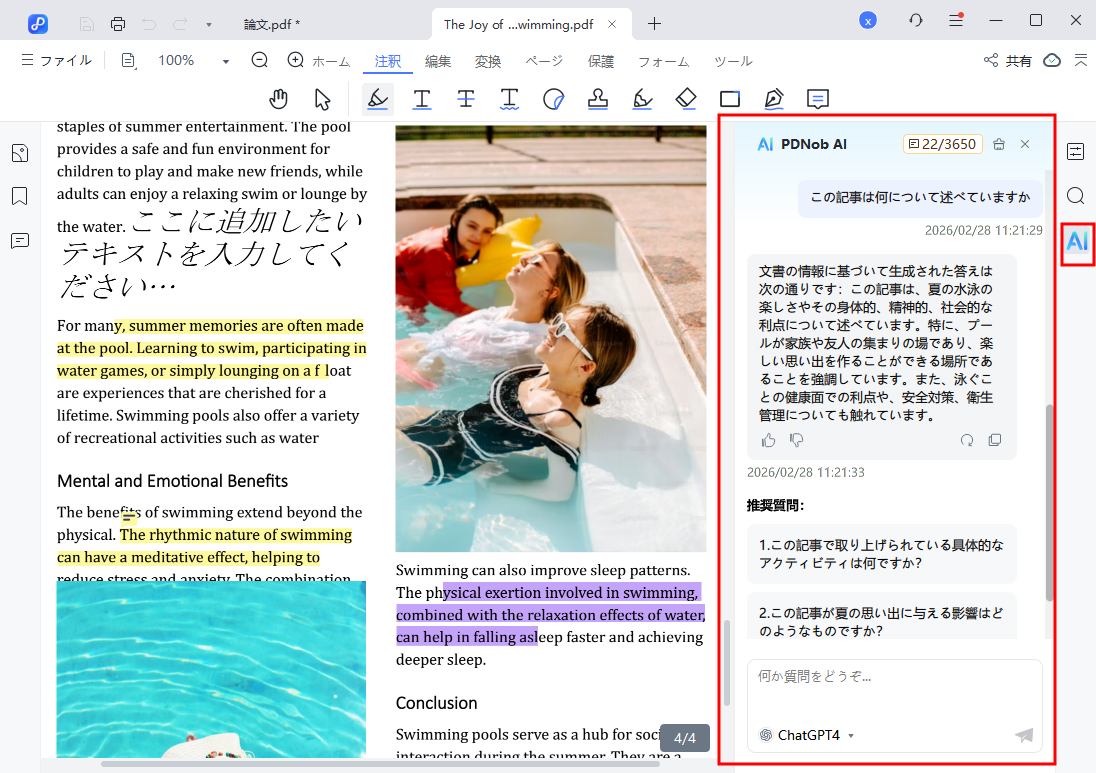Image resolution: width=1096 pixels, height=773 pixels.
Task: Open the bookmarks panel in left sidebar
Action: [x=19, y=196]
